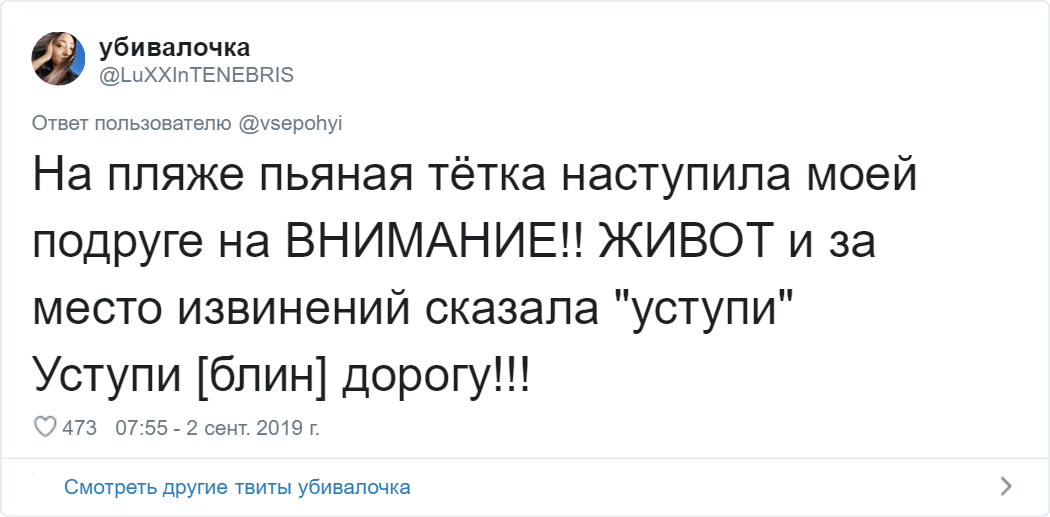Click the 'Ответ пользователю' reply label

[x=132, y=123]
